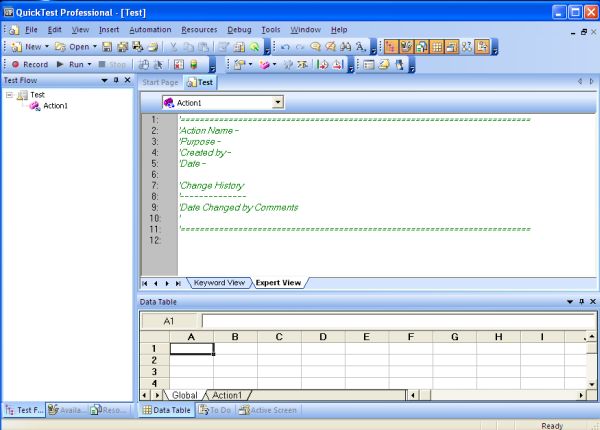Click the Stop button in automation toolbar
This screenshot has width=600, height=430.
point(112,64)
